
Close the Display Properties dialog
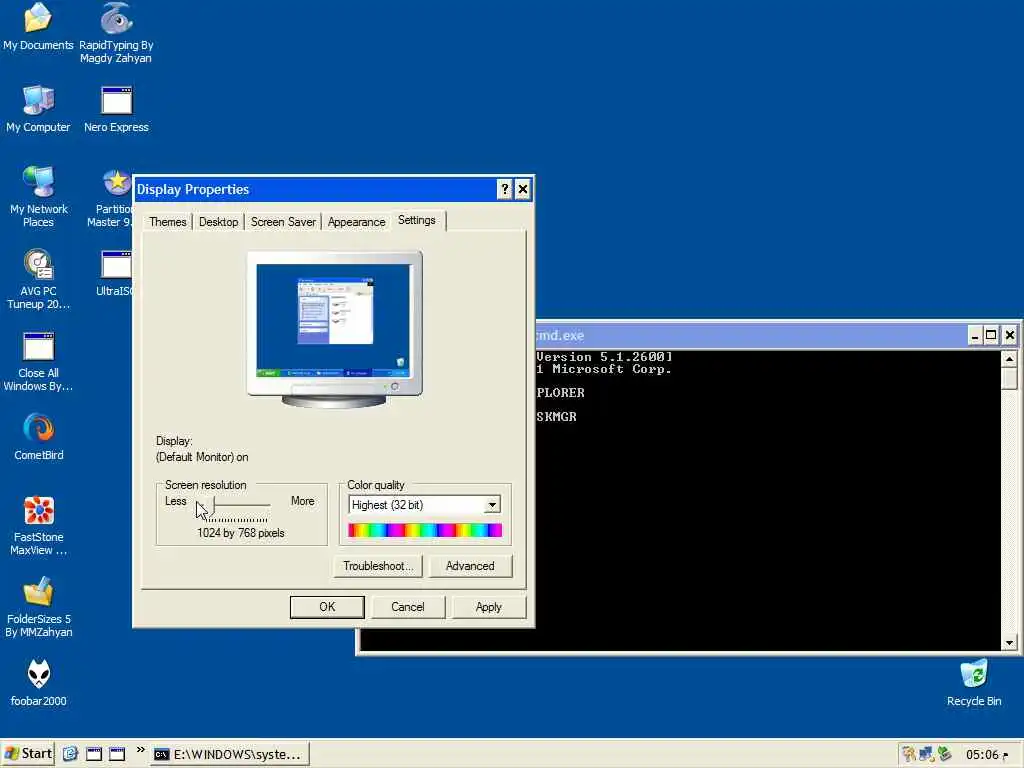(x=522, y=189)
